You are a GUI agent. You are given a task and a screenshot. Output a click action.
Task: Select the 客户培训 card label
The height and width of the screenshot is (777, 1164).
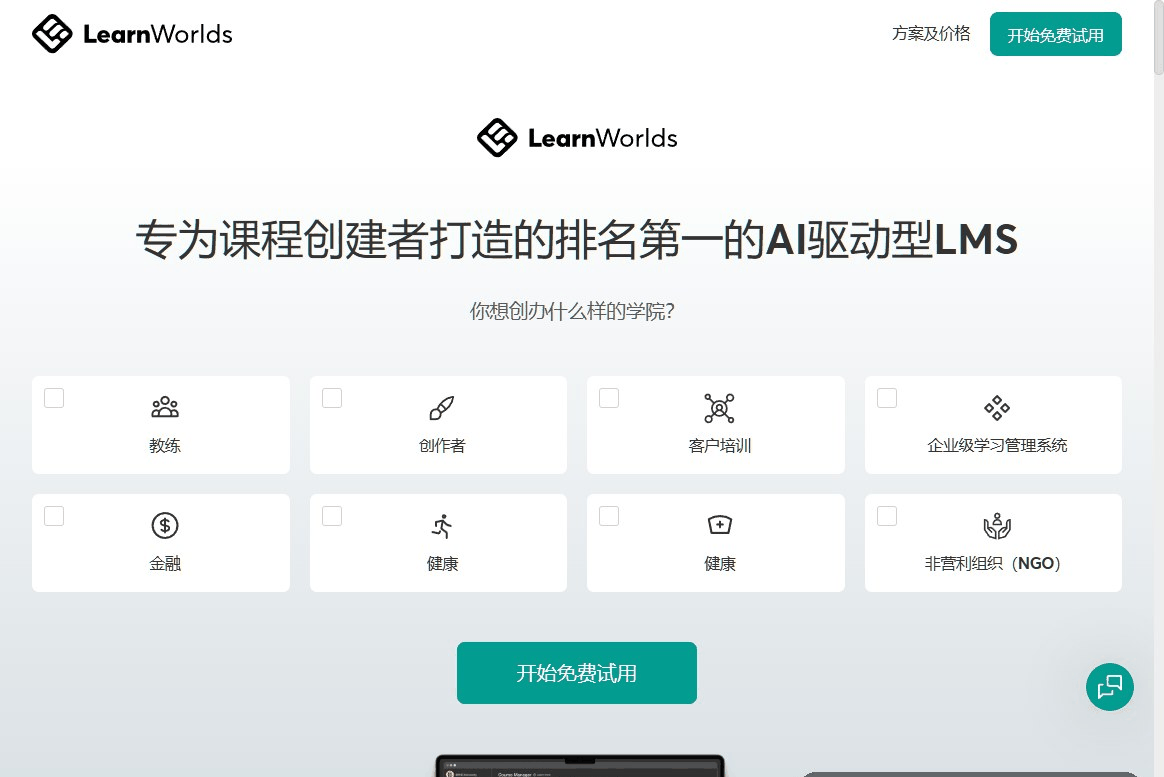pyautogui.click(x=719, y=445)
